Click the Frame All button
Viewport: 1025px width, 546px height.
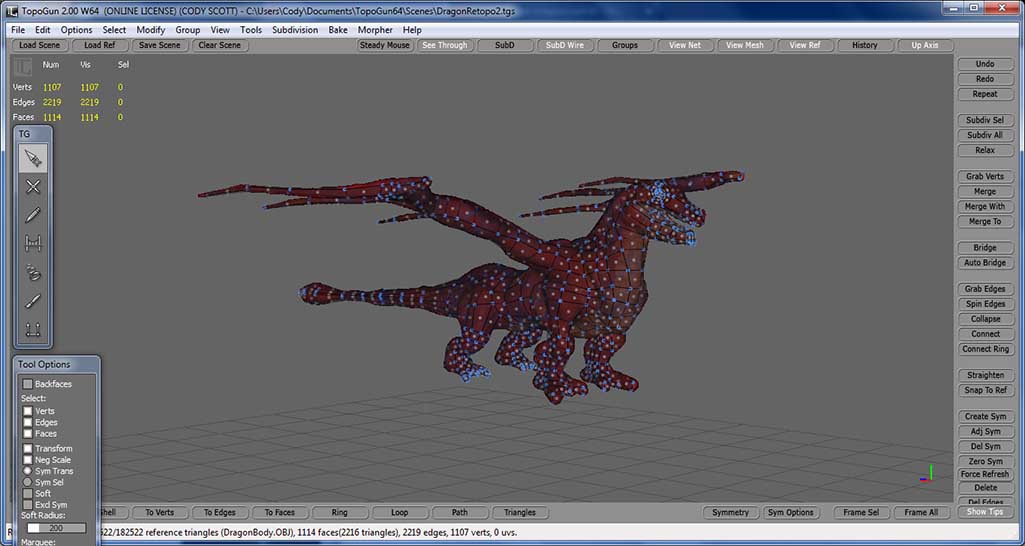(921, 513)
